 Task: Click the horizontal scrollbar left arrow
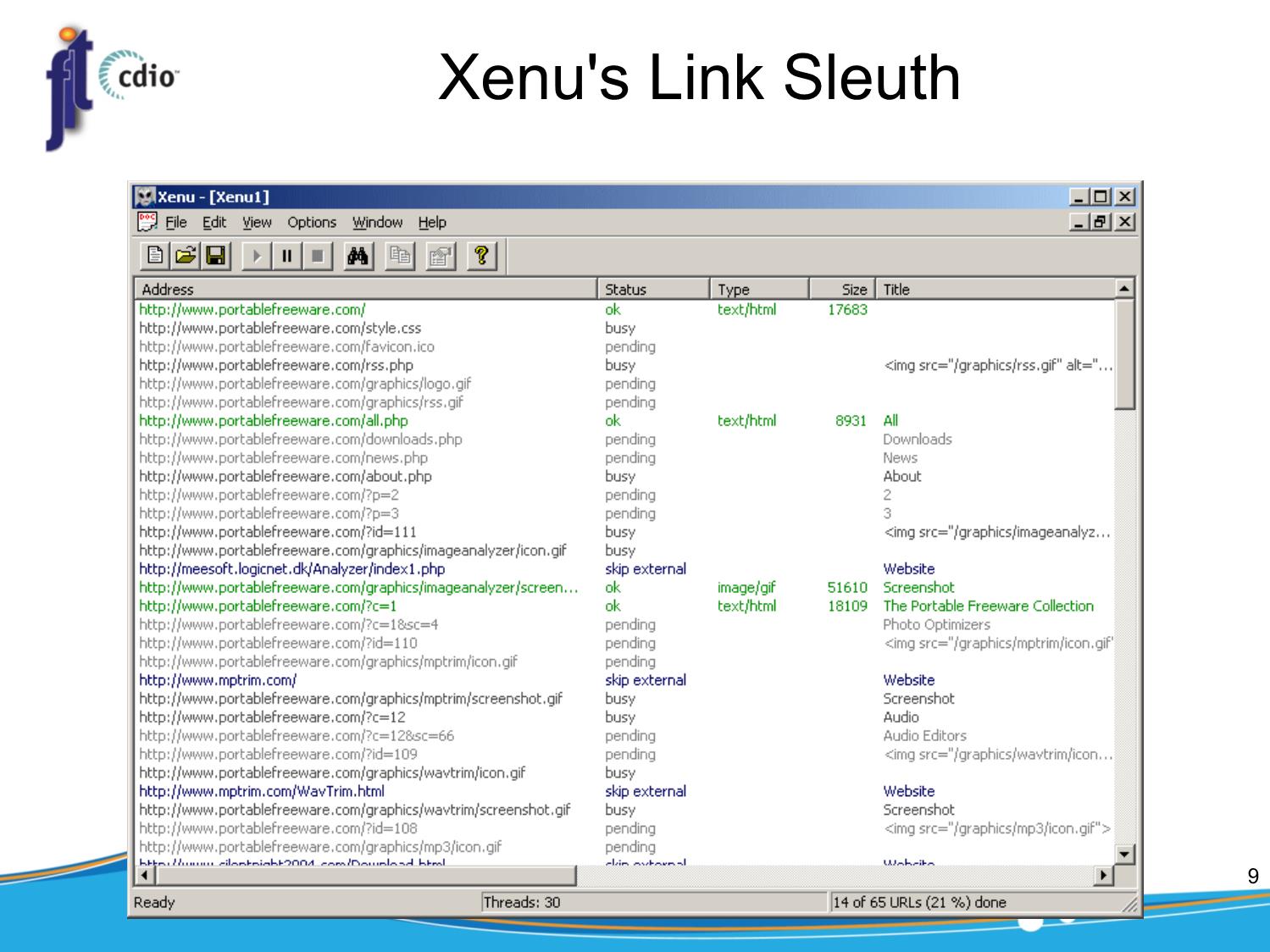[x=145, y=875]
